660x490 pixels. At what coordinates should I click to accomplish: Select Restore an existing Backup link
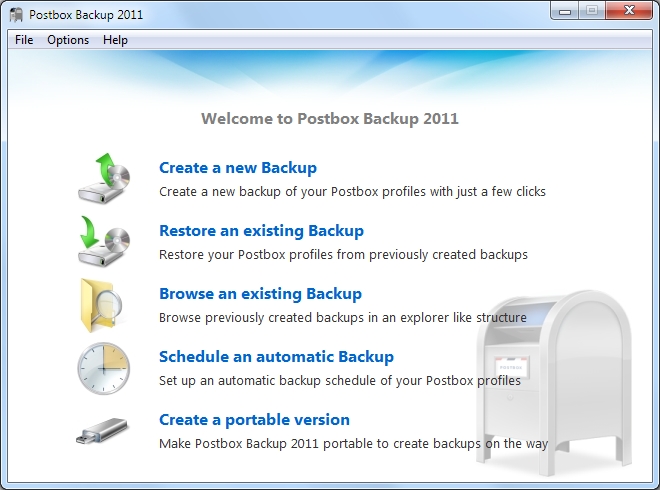click(x=261, y=231)
